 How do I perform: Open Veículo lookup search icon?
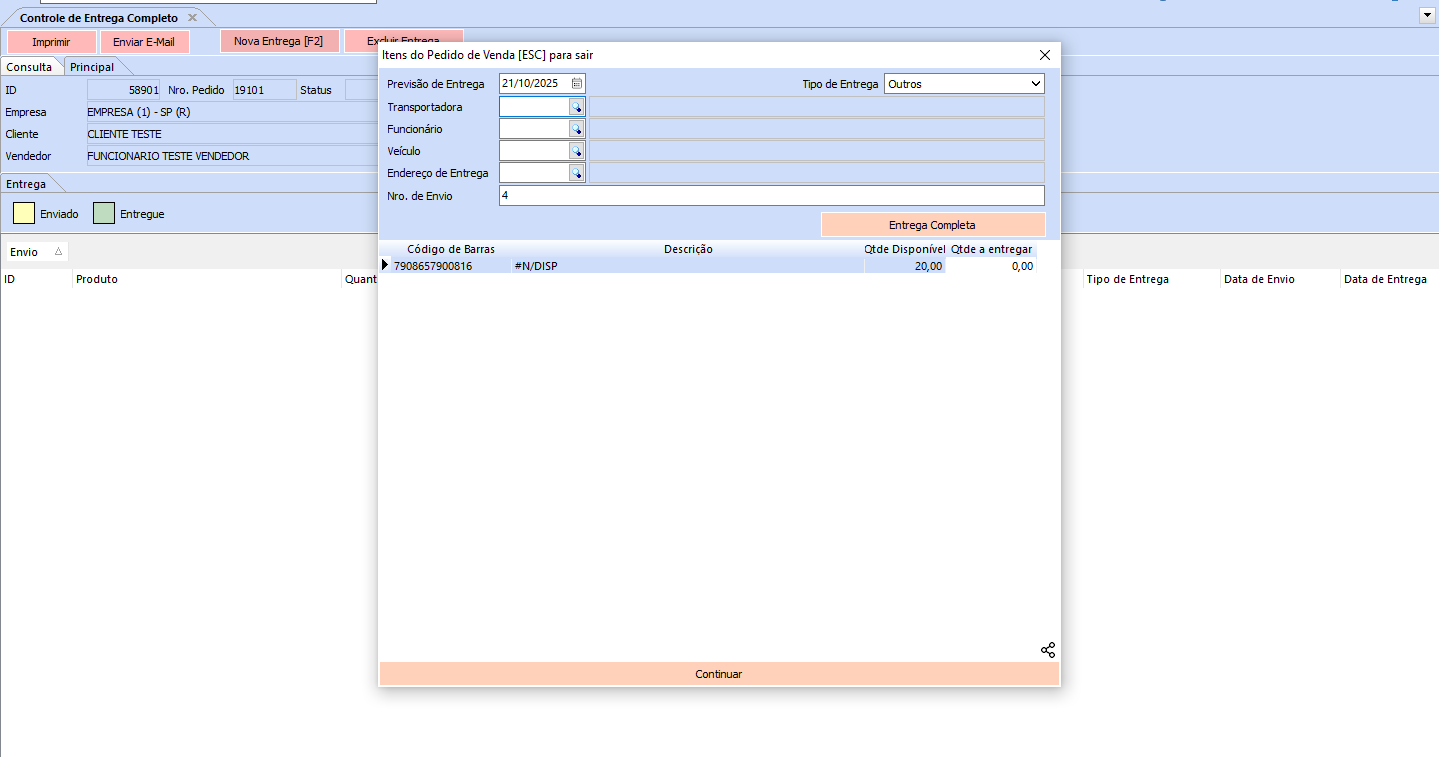(x=576, y=151)
